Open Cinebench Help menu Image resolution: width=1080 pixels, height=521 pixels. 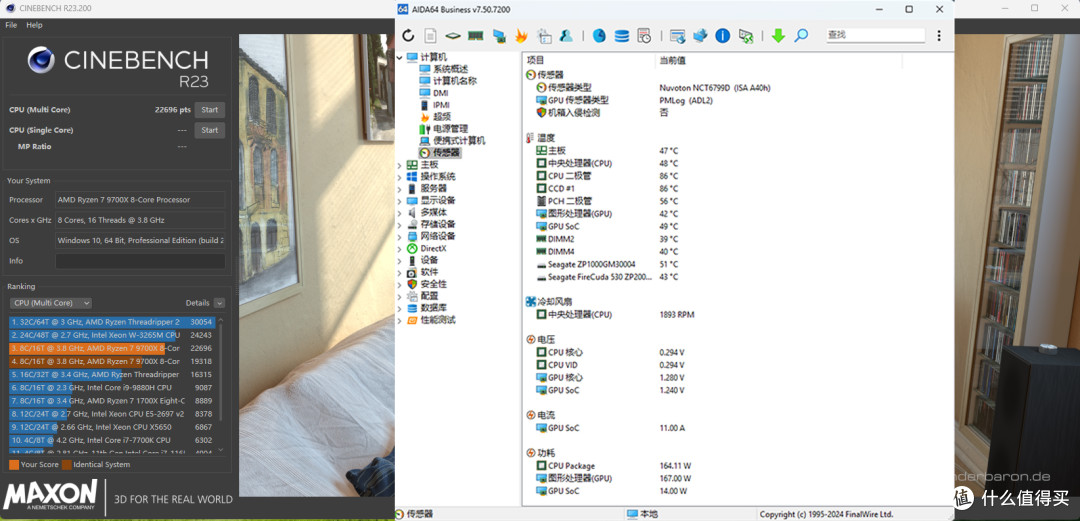(34, 25)
